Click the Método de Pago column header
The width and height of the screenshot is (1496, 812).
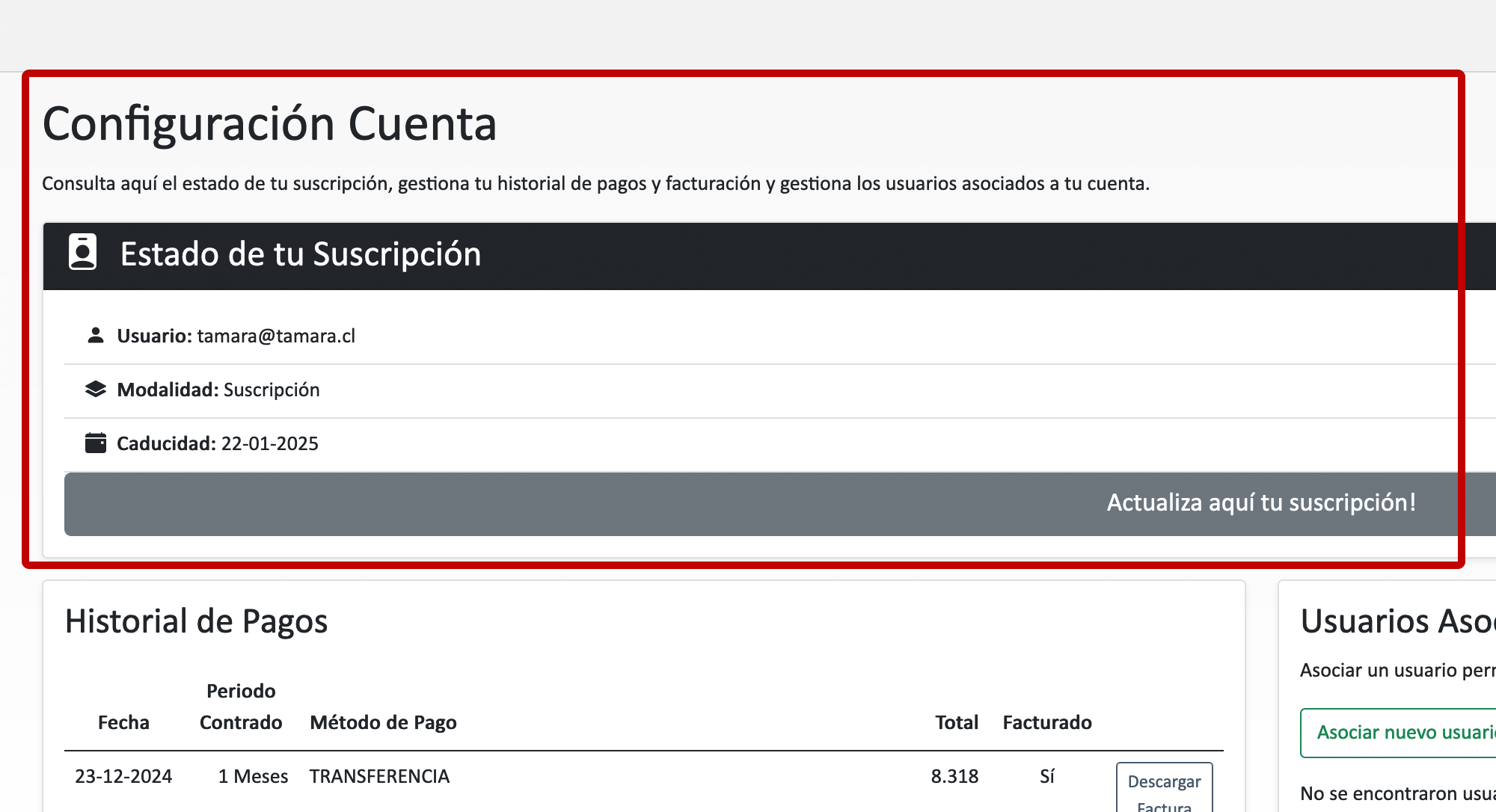tap(383, 723)
